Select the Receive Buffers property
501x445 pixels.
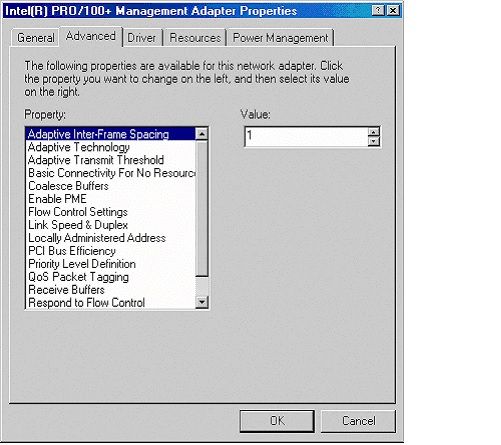[x=111, y=290]
